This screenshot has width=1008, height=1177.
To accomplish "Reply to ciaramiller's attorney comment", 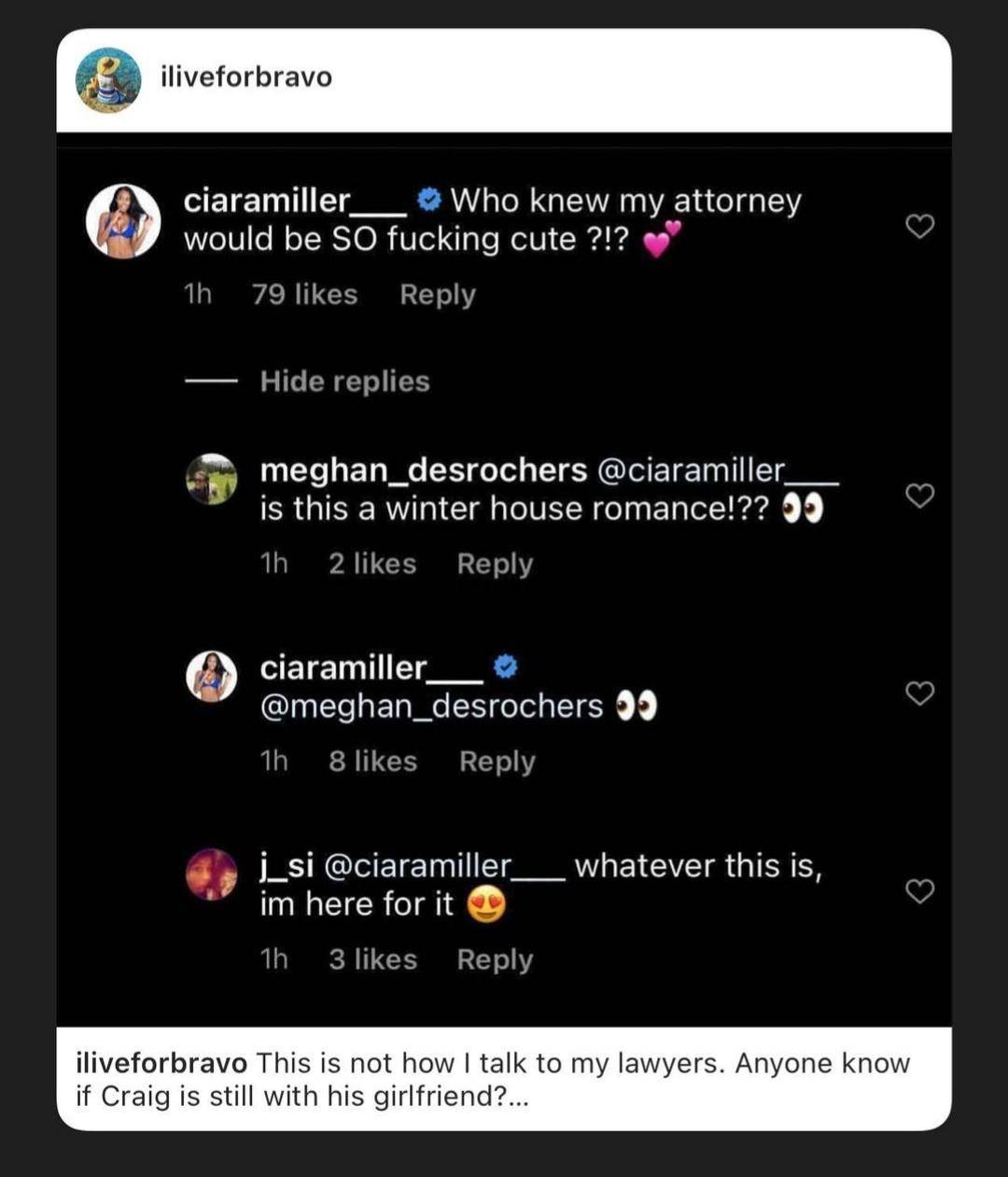I will pyautogui.click(x=437, y=295).
